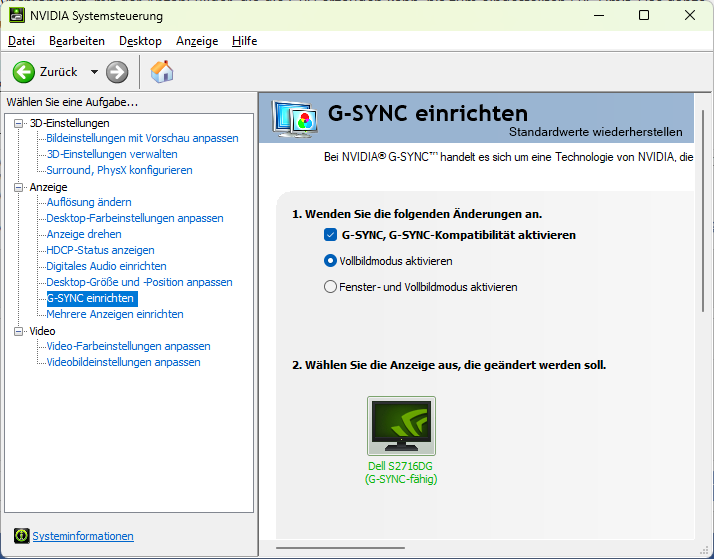Open HDCP-Status anzeigen

100,250
